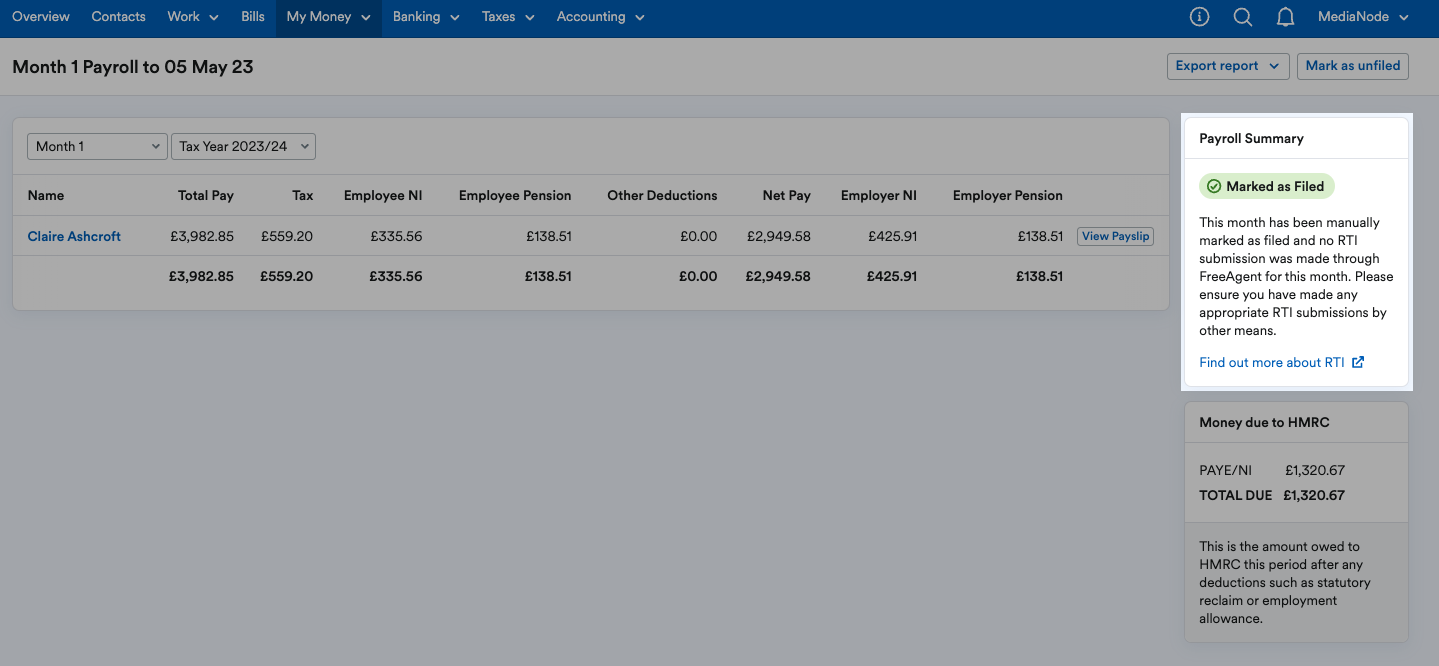Click the bold £2,949.58 net pay total

778,276
